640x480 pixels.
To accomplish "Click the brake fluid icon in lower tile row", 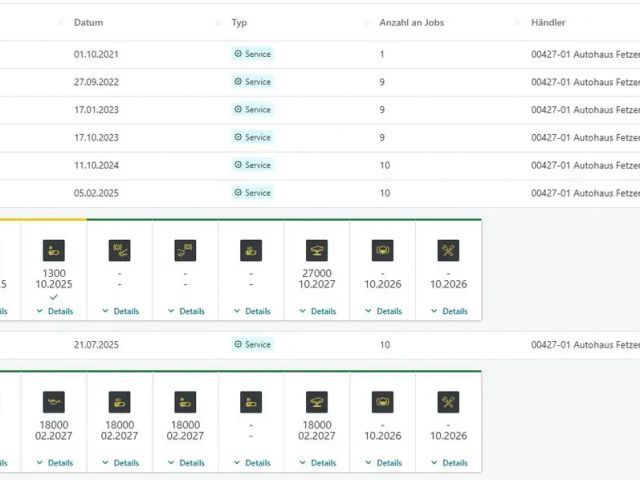I will [x=382, y=402].
